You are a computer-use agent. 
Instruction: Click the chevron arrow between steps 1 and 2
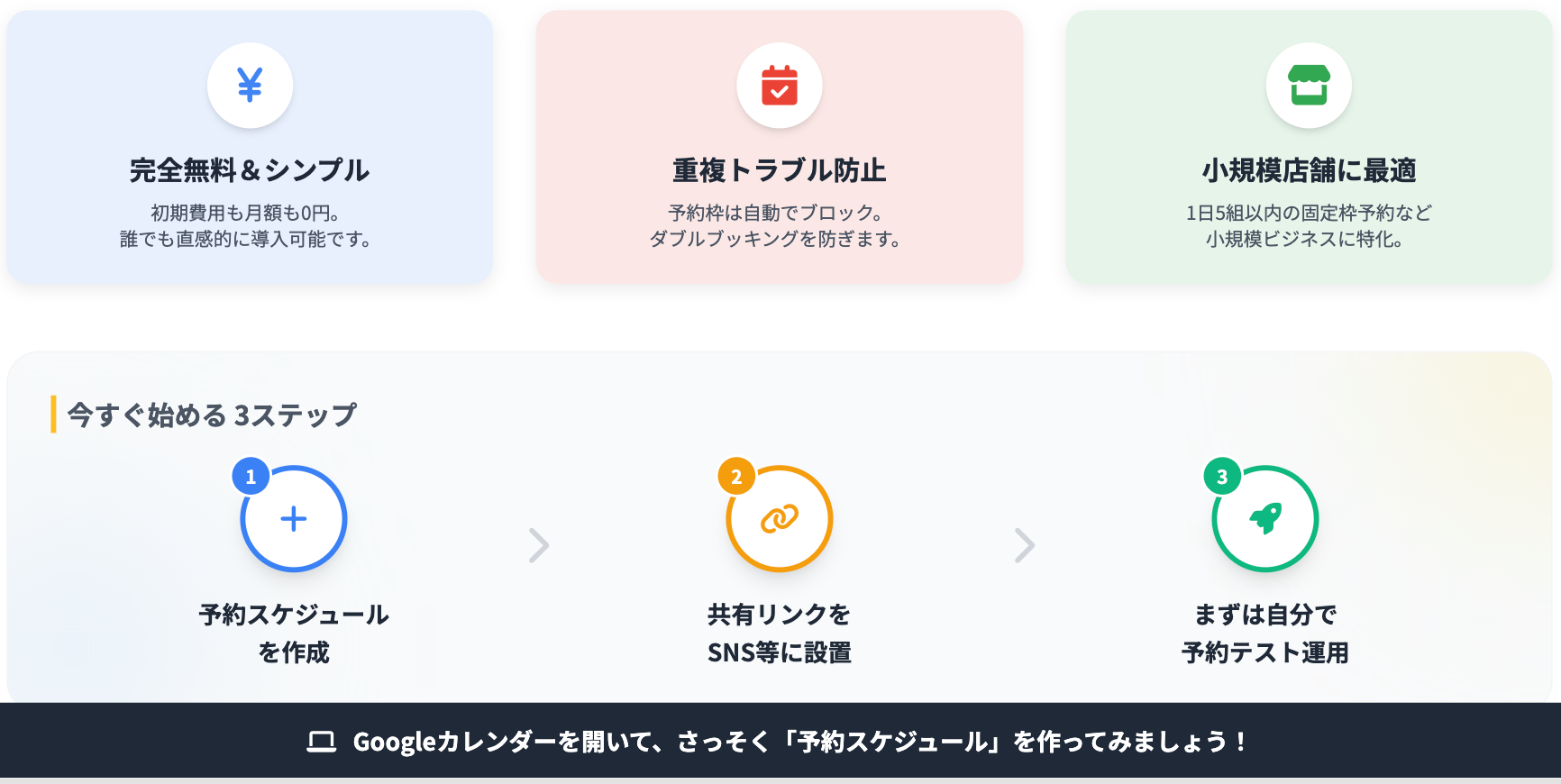point(539,545)
